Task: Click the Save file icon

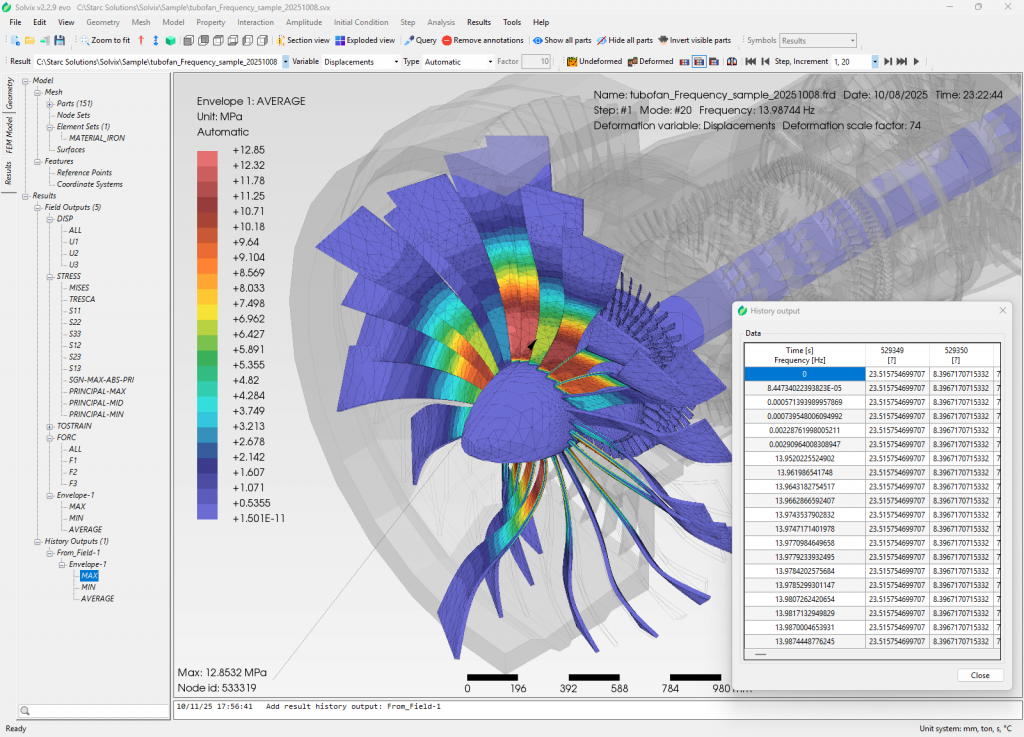Action: tap(60, 41)
